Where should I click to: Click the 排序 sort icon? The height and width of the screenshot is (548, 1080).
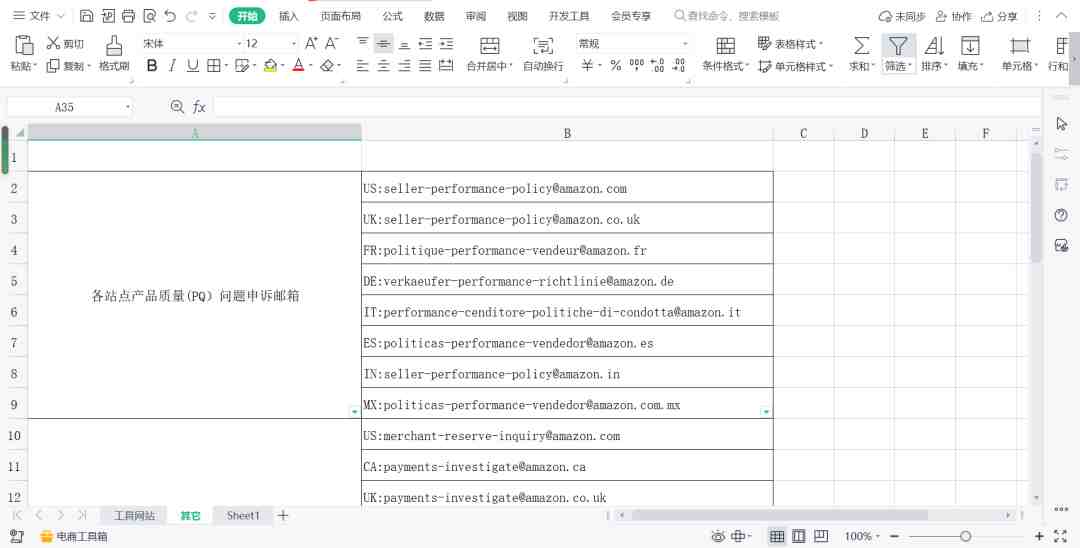(x=934, y=45)
